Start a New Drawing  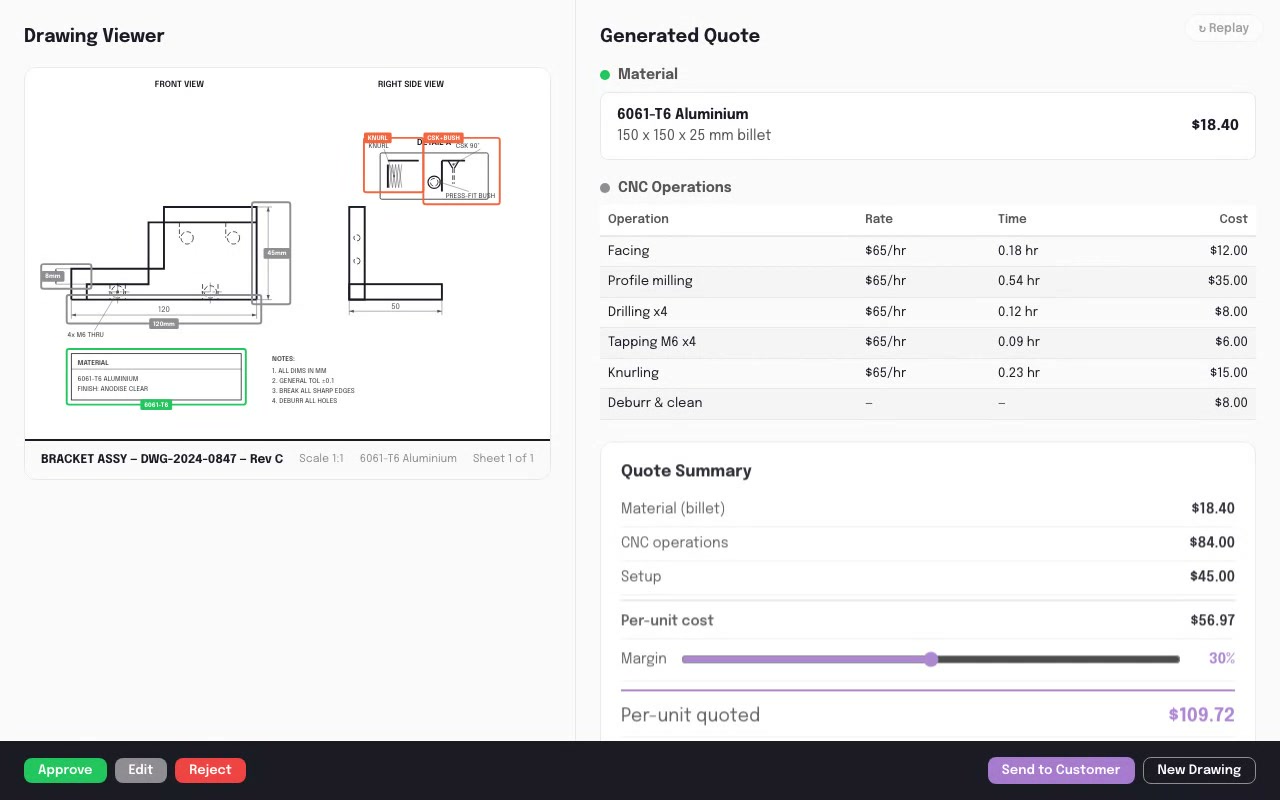(1199, 770)
